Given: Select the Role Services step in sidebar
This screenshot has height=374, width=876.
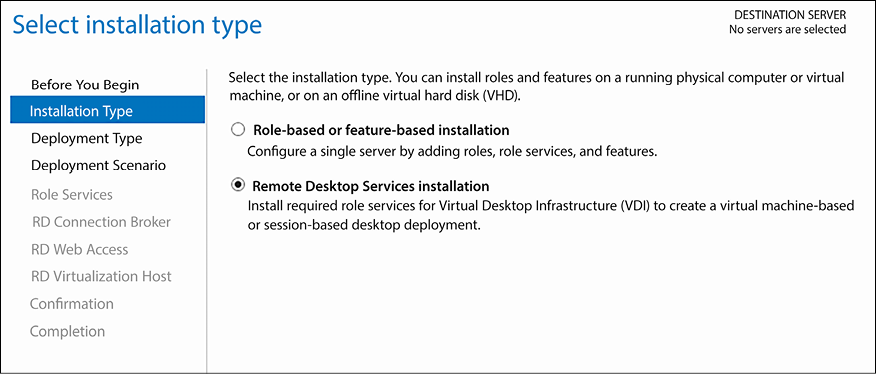Looking at the screenshot, I should 72,195.
